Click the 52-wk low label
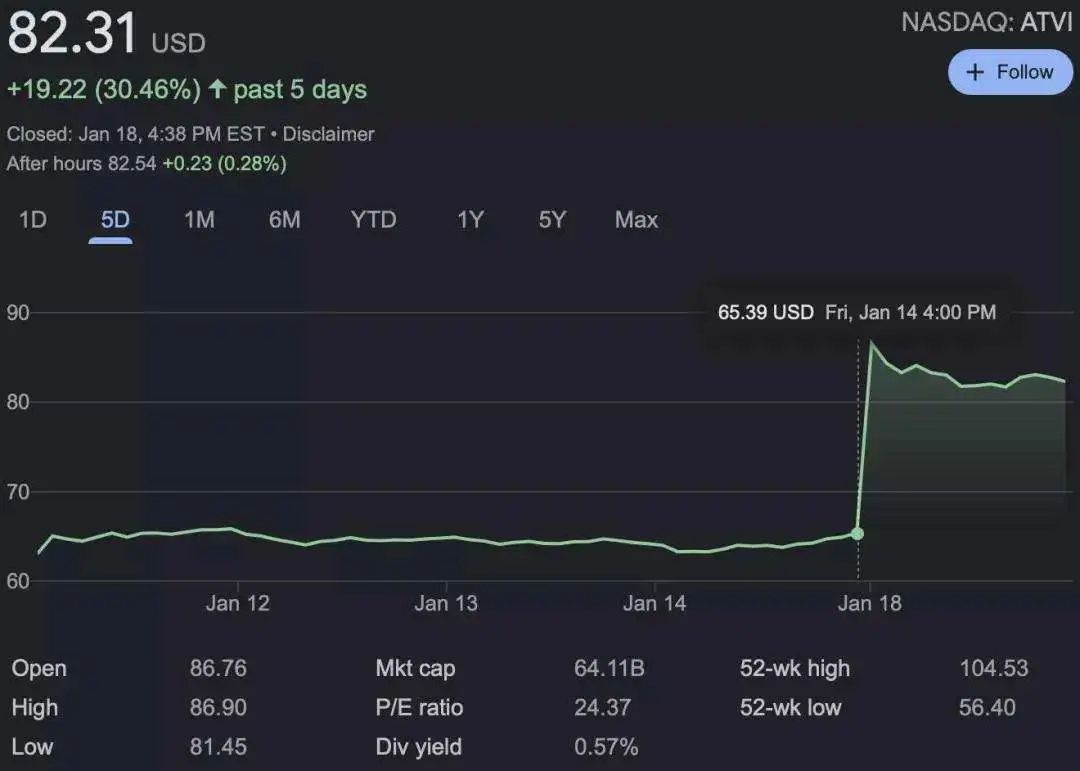The image size is (1080, 771). pos(791,707)
